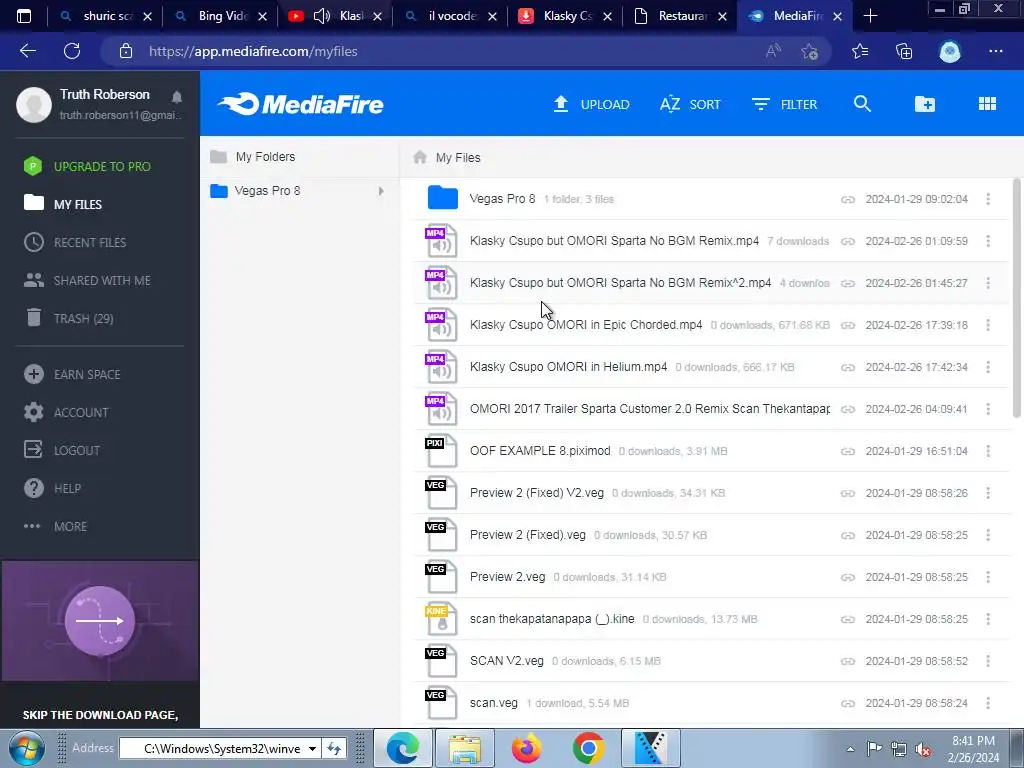Create a new folder with the folder-plus icon

coord(925,104)
